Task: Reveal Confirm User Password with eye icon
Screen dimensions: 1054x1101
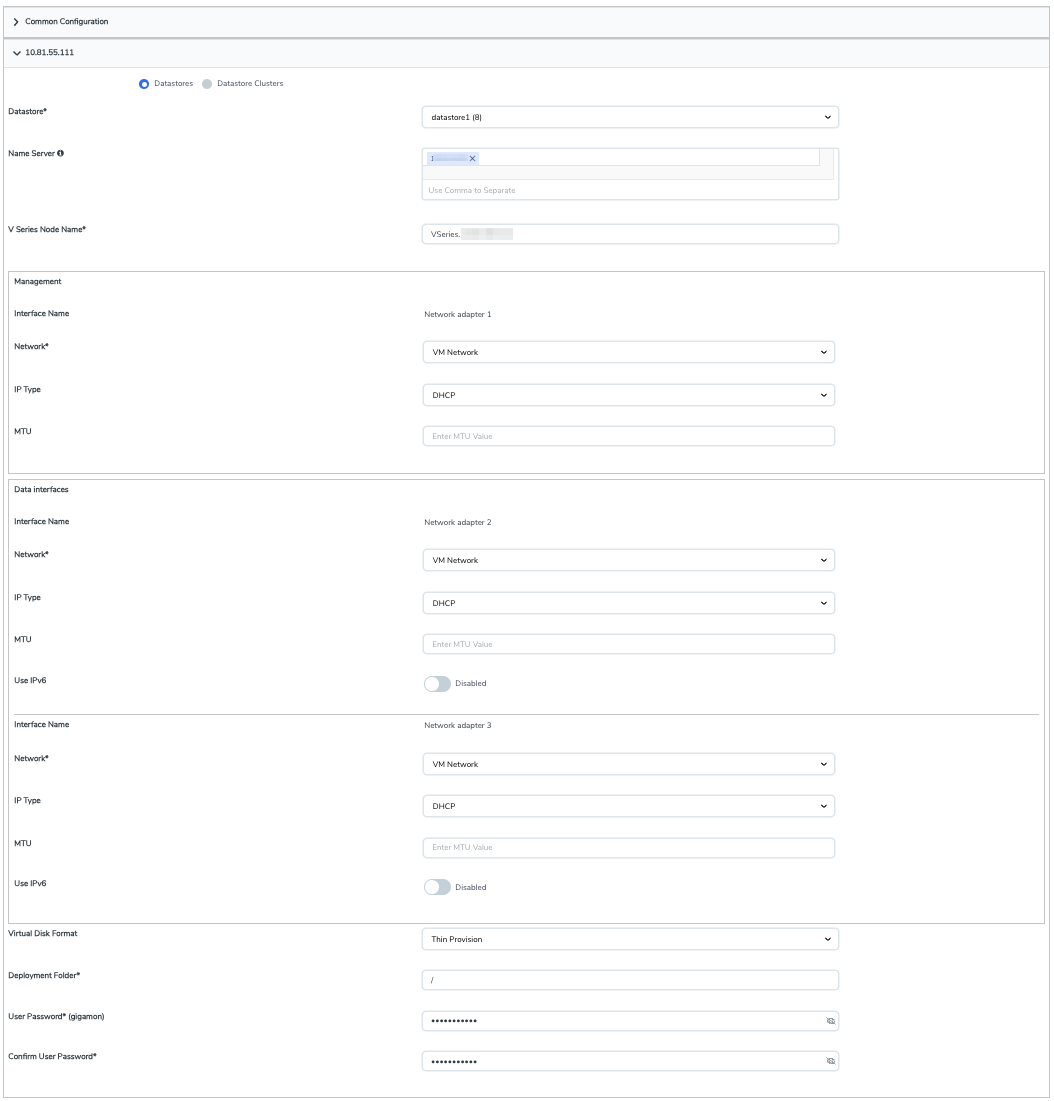Action: click(x=831, y=1061)
